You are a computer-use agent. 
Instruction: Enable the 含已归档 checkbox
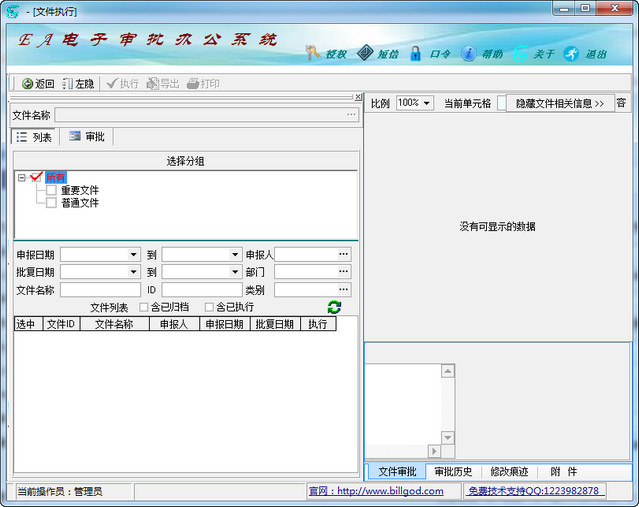[x=144, y=307]
